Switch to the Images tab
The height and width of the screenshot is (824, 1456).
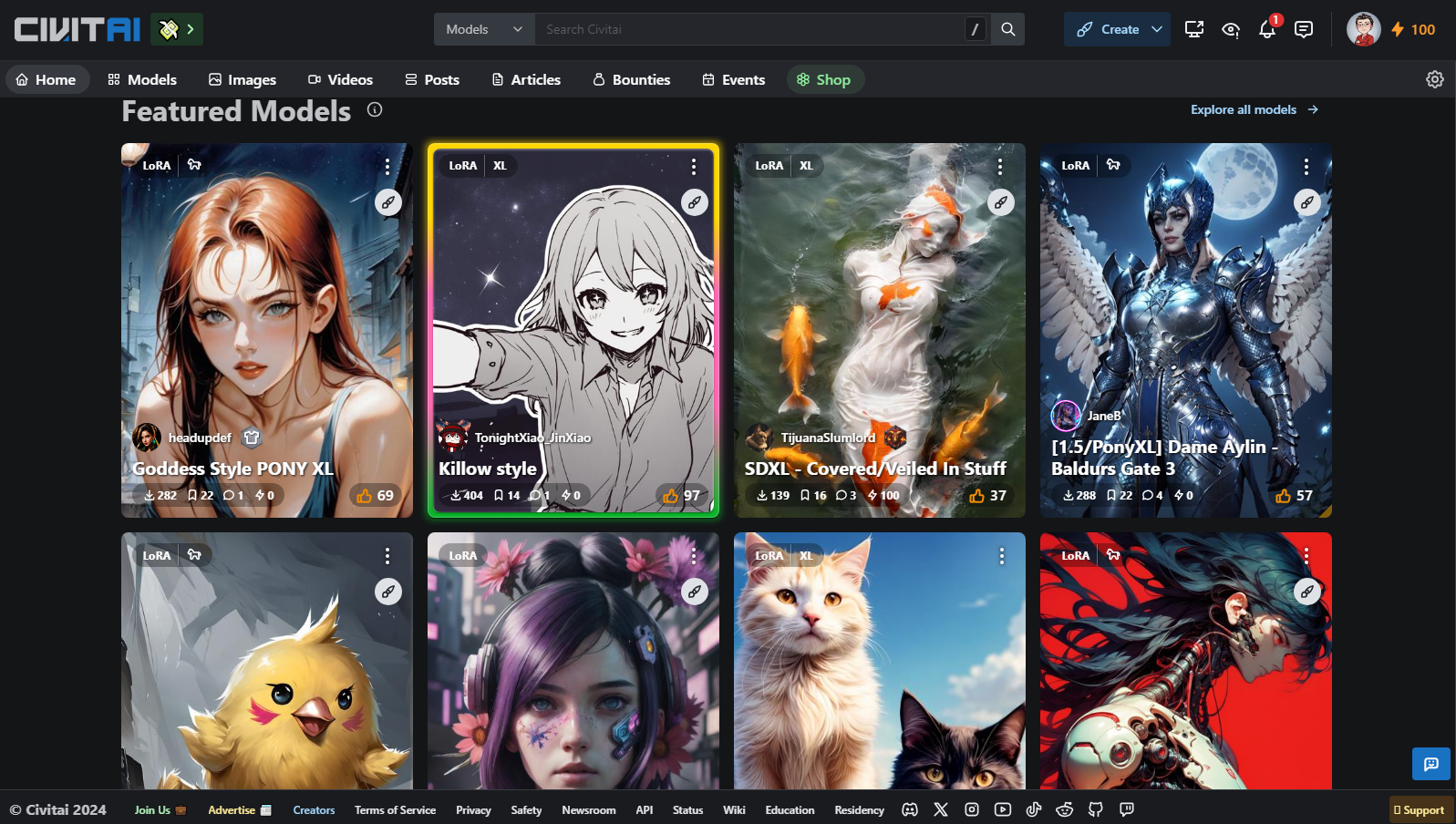(x=243, y=79)
